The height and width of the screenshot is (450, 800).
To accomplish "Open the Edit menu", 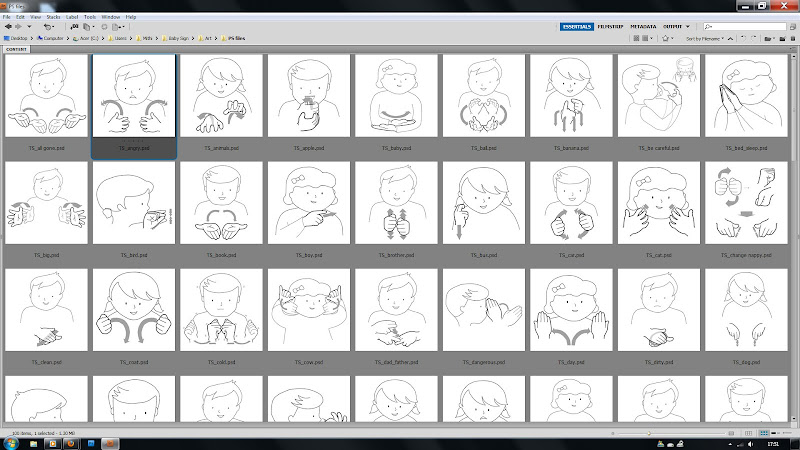I will click(20, 17).
